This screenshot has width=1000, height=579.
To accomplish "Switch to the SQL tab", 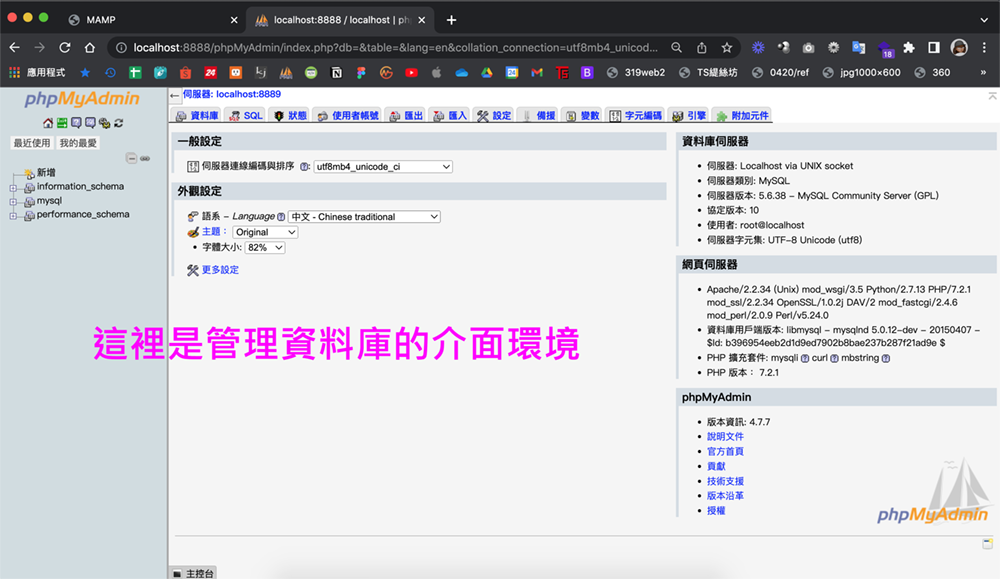I will [246, 116].
